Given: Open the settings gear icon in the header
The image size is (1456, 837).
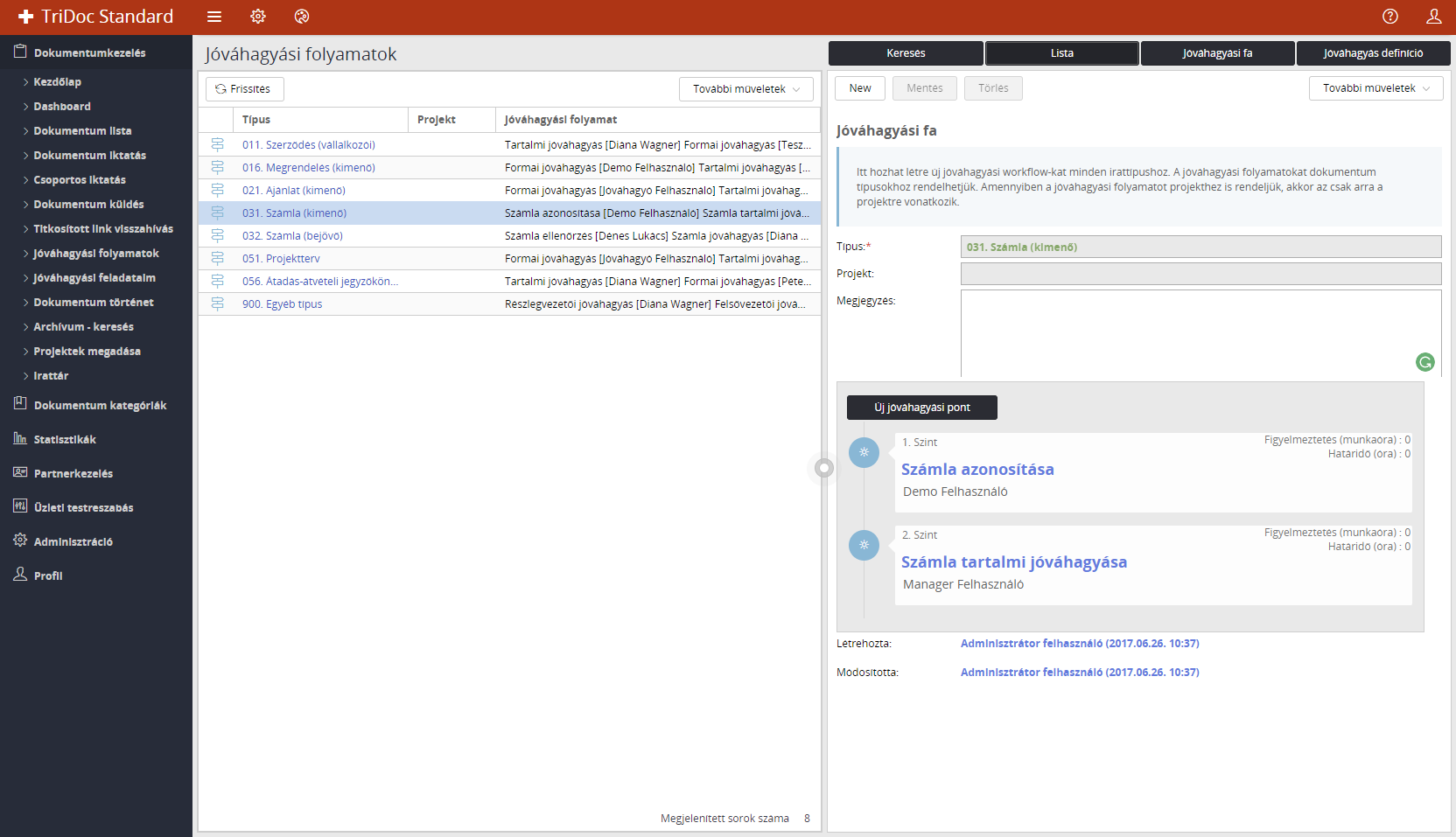Looking at the screenshot, I should point(258,17).
